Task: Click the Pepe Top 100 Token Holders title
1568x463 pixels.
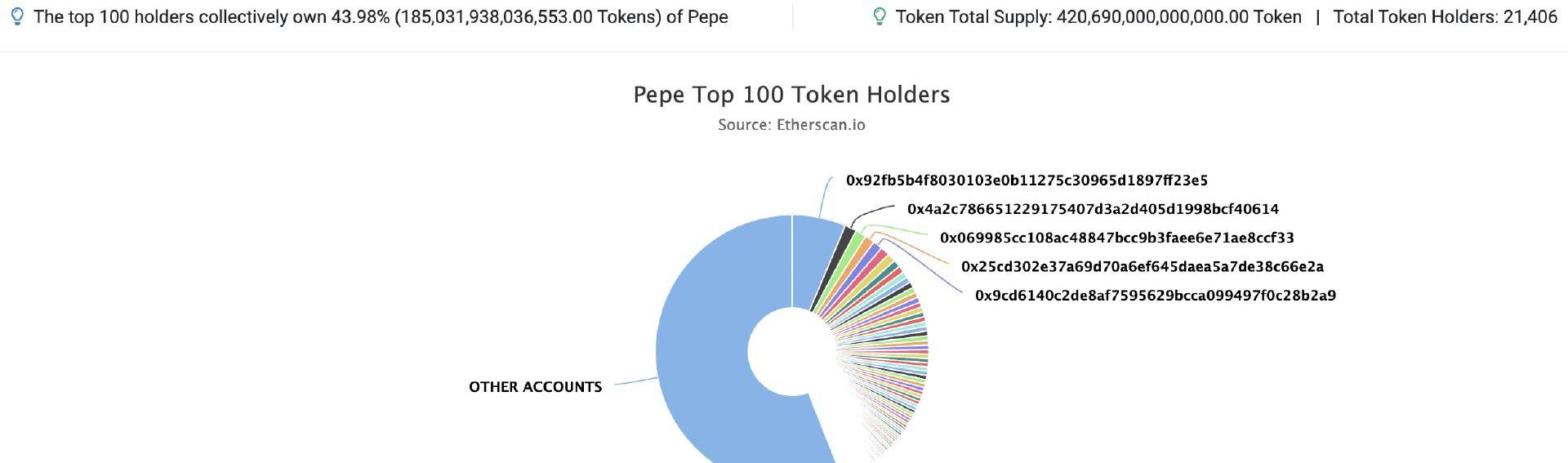Action: pos(791,95)
